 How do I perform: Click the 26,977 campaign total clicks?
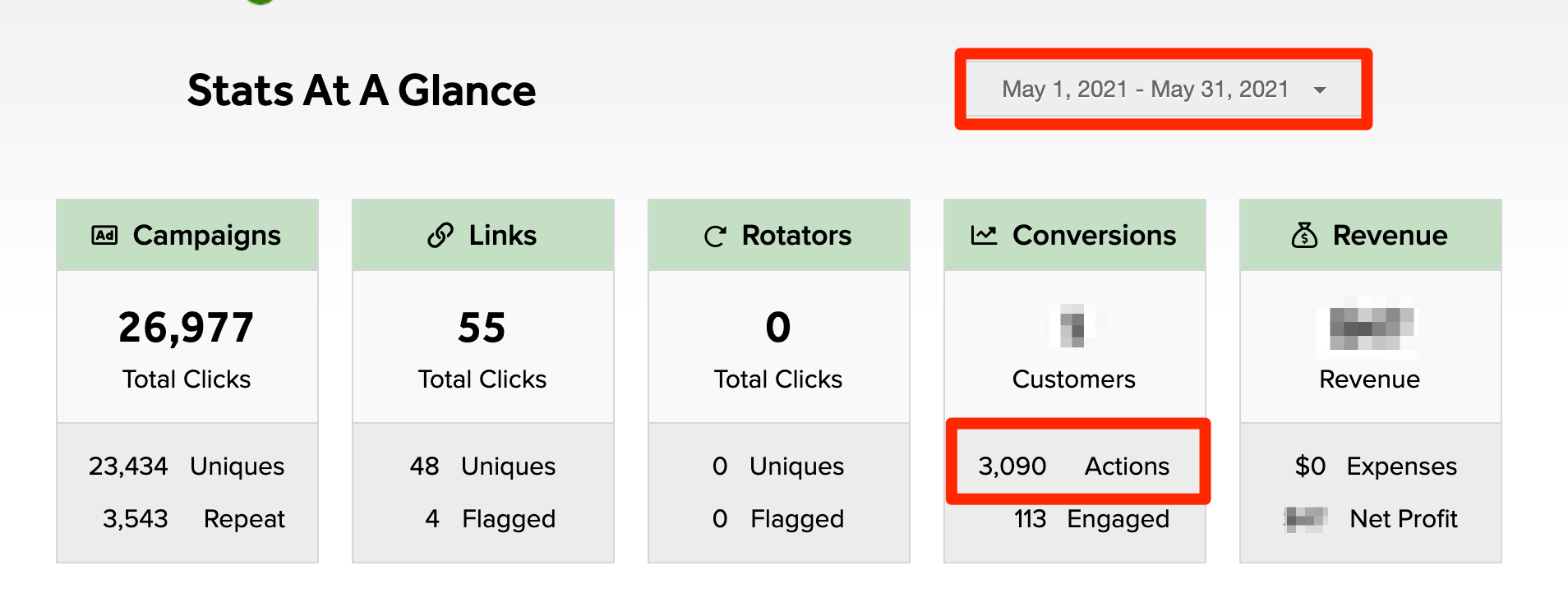pyautogui.click(x=187, y=328)
